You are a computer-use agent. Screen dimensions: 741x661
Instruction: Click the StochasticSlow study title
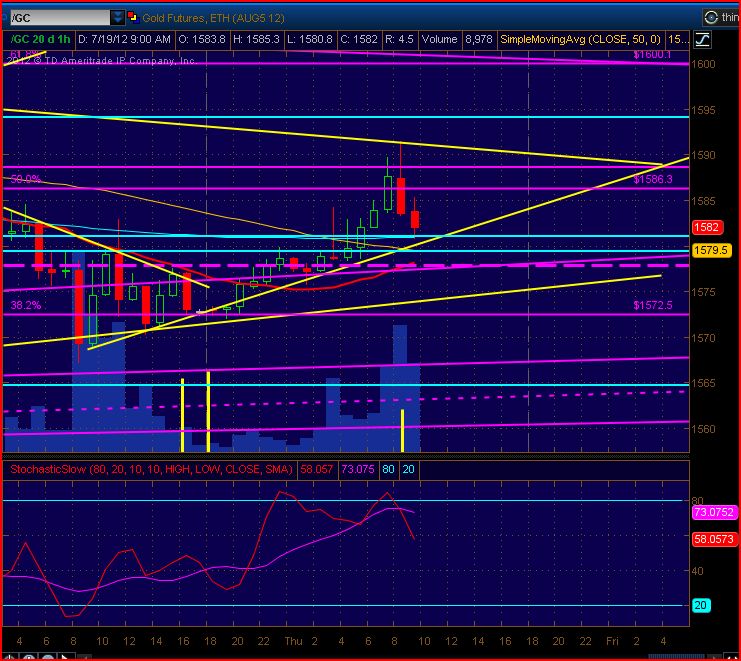[151, 469]
